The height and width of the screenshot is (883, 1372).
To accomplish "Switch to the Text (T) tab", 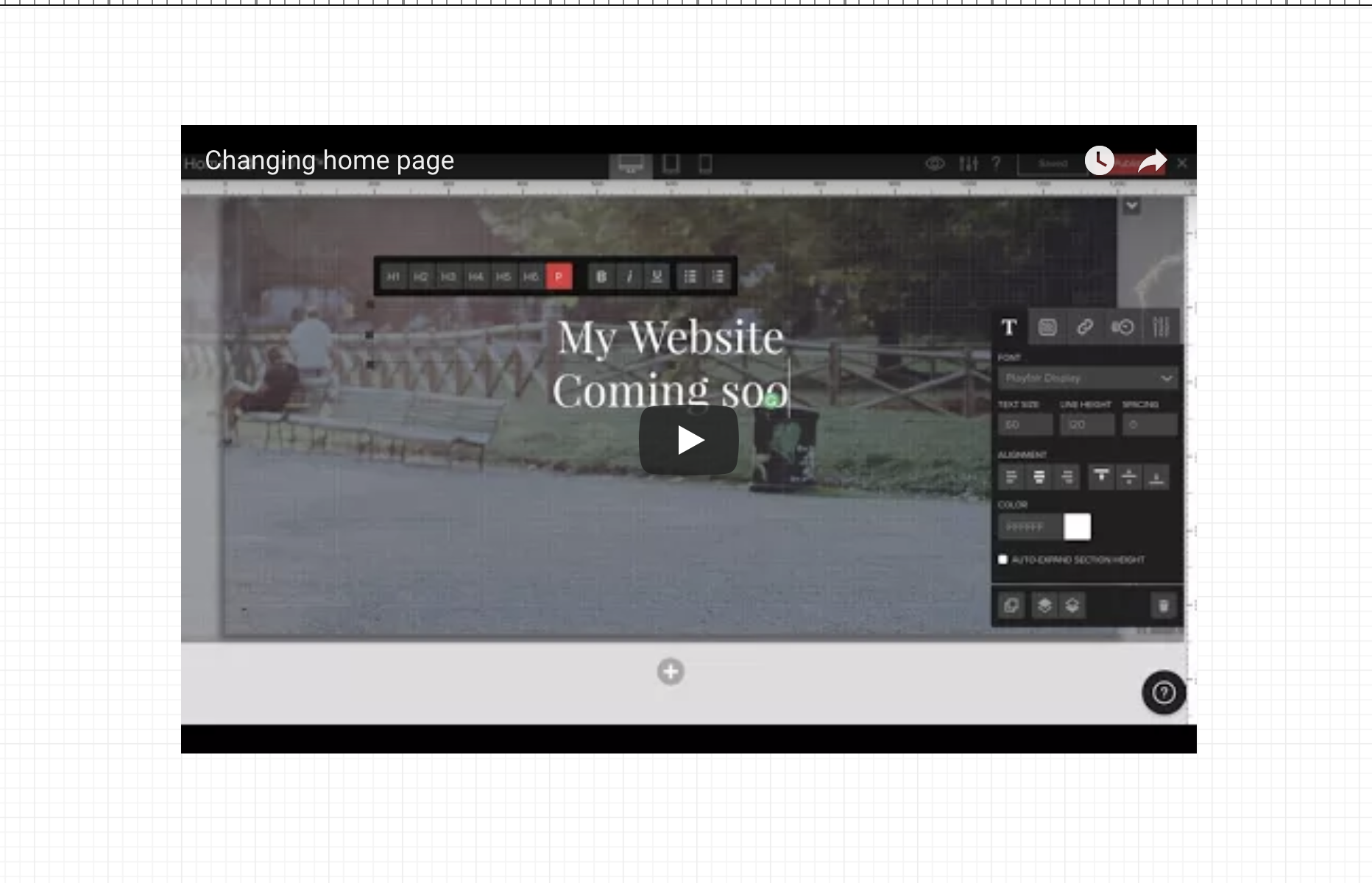I will tap(1009, 327).
